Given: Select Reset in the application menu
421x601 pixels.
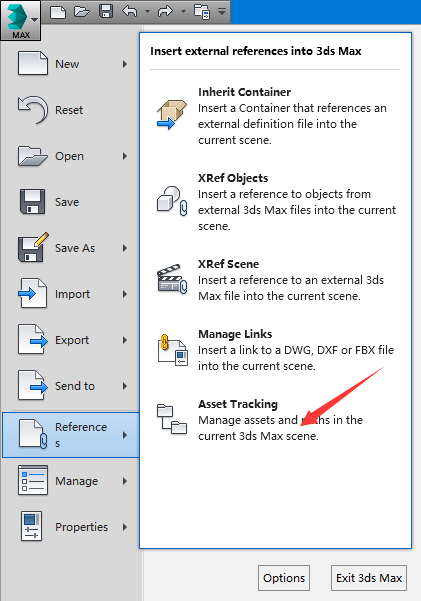Looking at the screenshot, I should pos(71,110).
